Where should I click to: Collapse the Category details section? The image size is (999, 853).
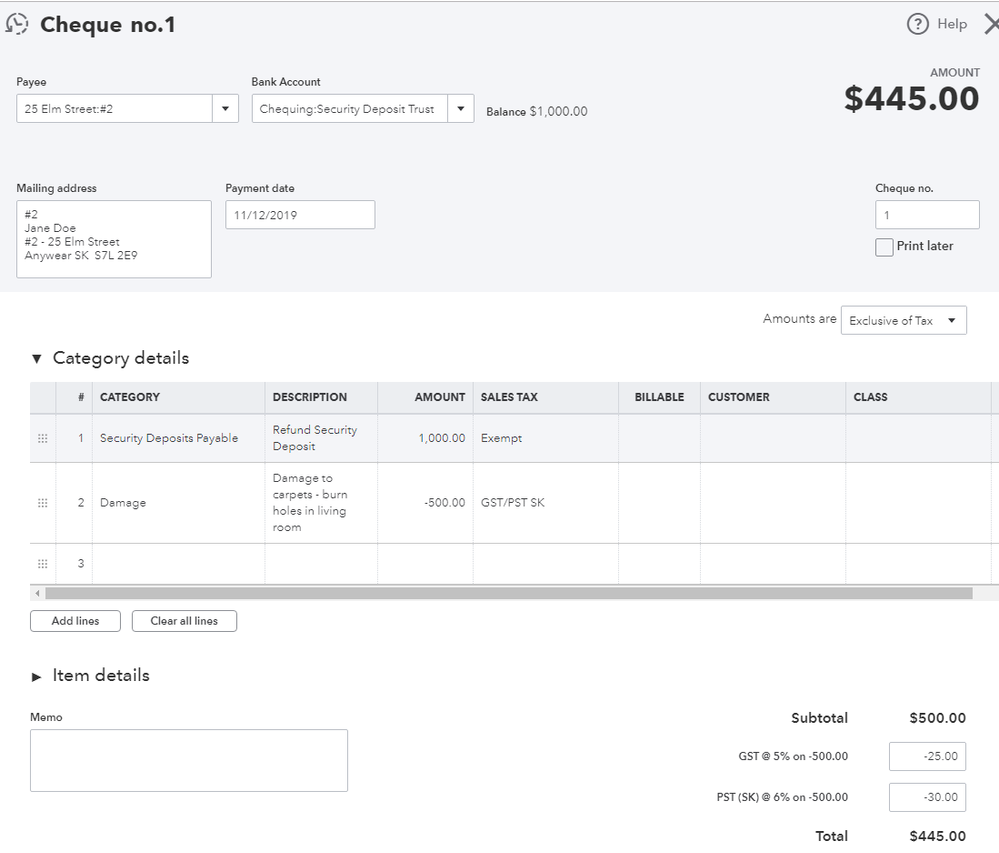click(x=37, y=358)
